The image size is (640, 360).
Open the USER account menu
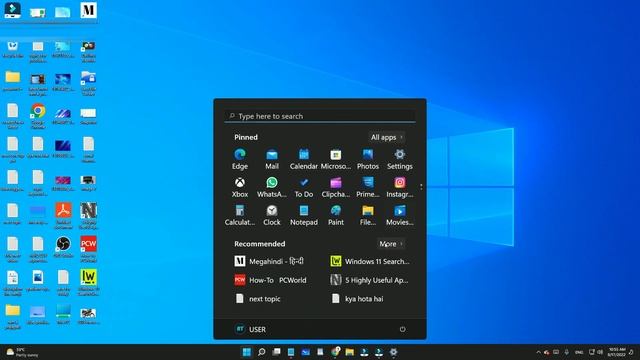pyautogui.click(x=250, y=329)
